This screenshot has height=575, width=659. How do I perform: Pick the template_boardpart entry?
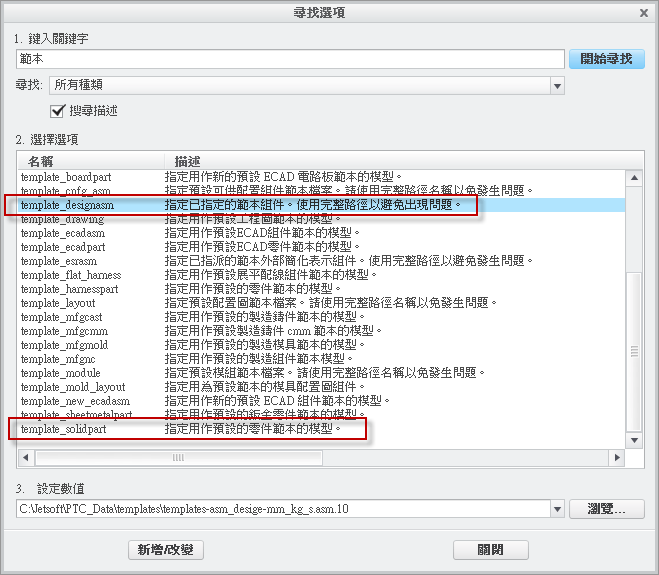click(x=66, y=177)
